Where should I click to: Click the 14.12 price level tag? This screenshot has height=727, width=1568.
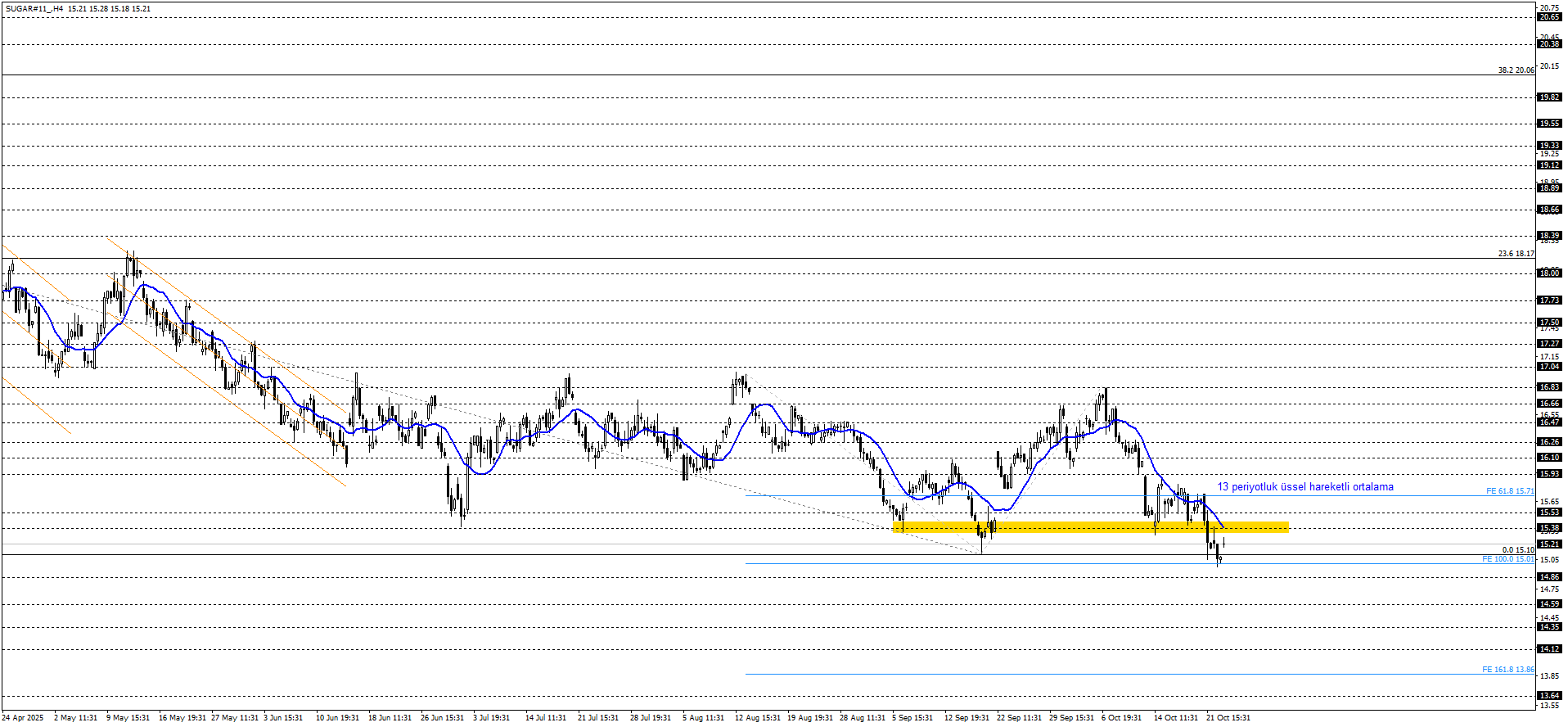click(x=1549, y=649)
